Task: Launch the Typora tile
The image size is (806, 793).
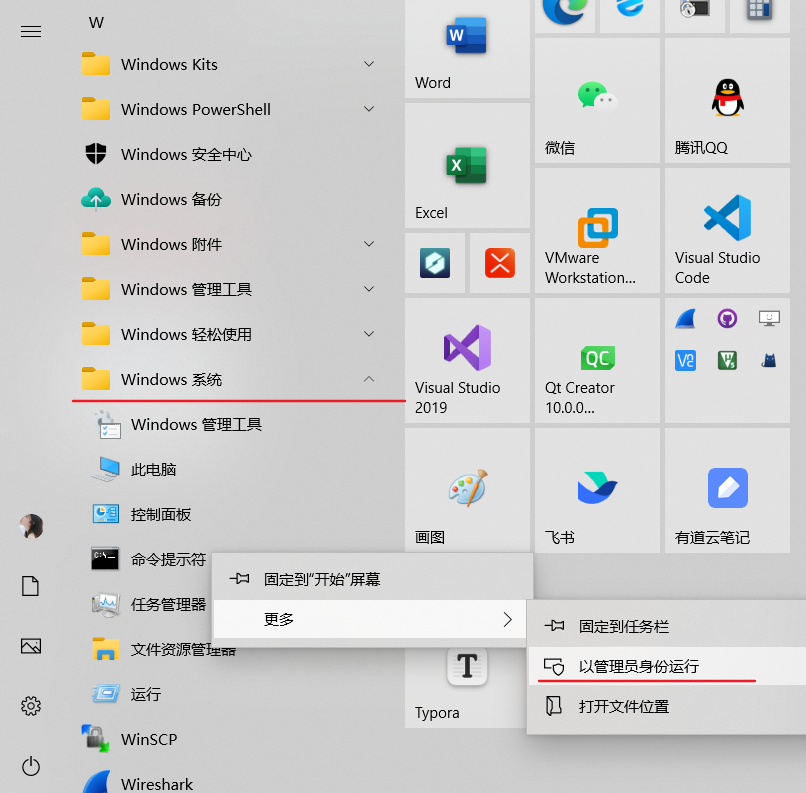Action: point(465,687)
